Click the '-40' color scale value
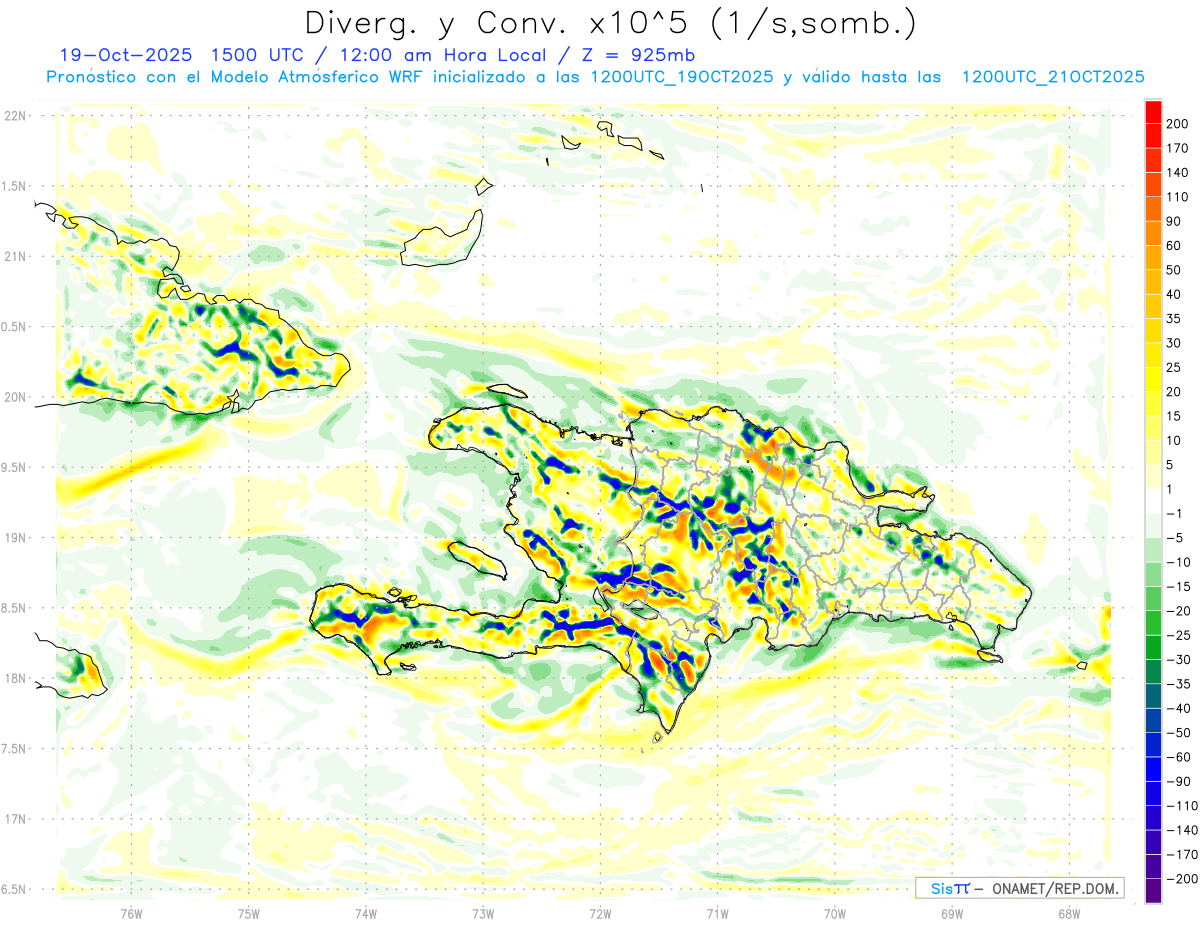 pos(1179,708)
